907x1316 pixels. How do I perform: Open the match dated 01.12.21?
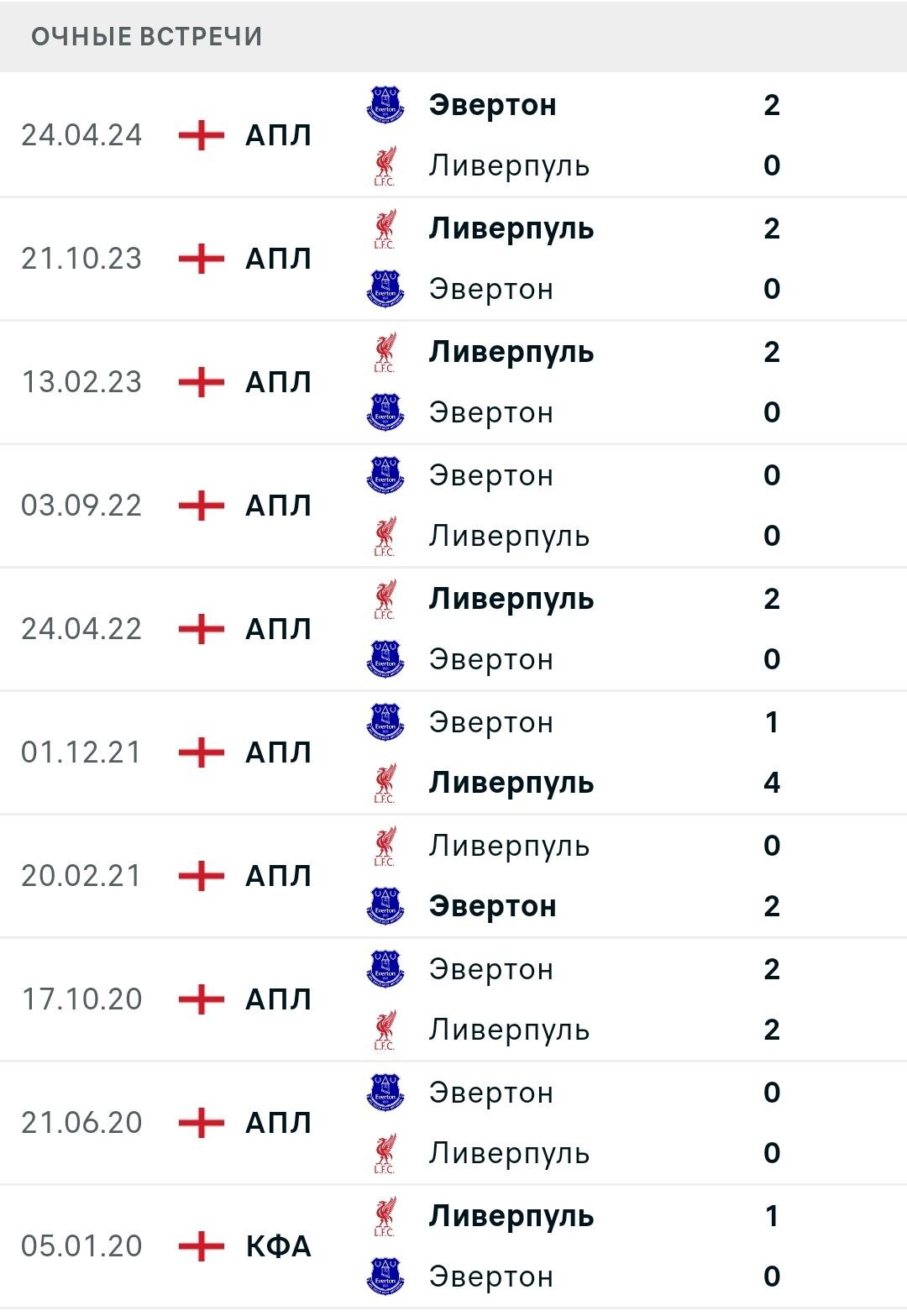(x=453, y=752)
